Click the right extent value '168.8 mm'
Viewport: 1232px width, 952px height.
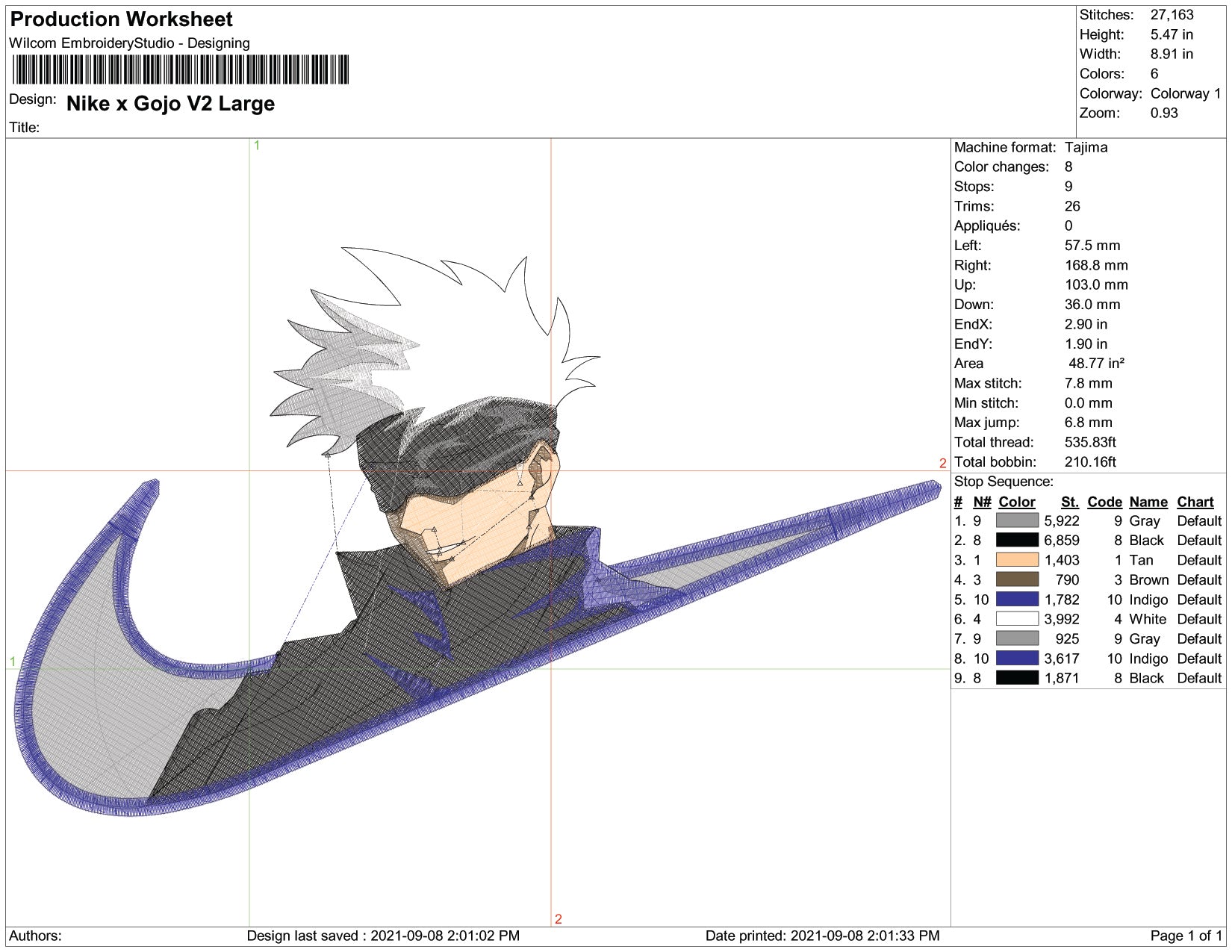(1096, 265)
